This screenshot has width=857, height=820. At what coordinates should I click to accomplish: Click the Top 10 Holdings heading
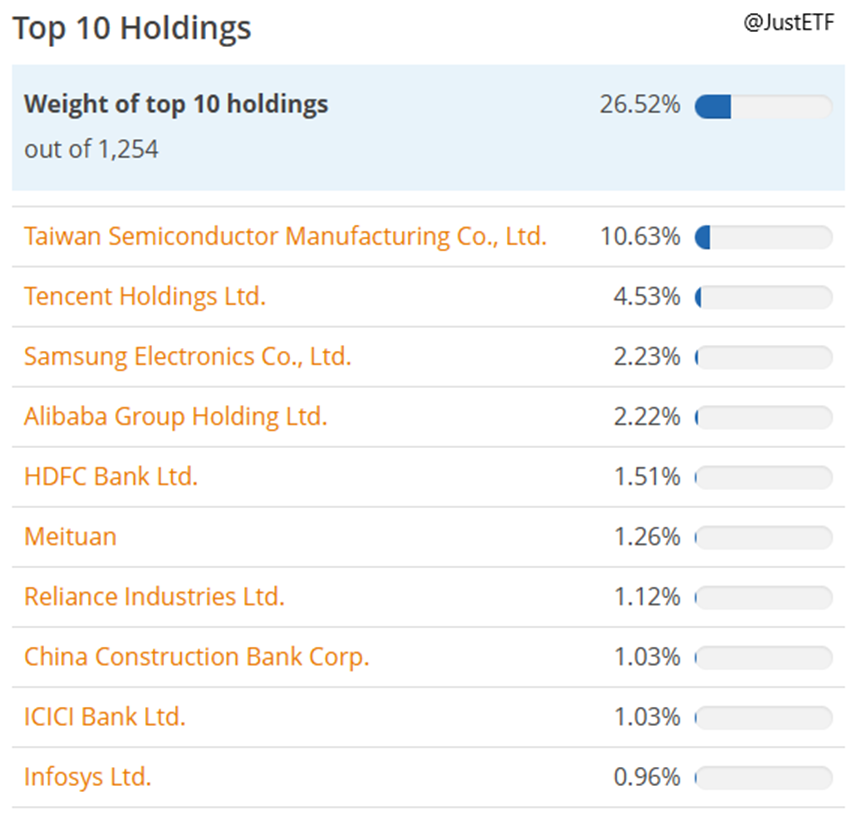point(132,28)
